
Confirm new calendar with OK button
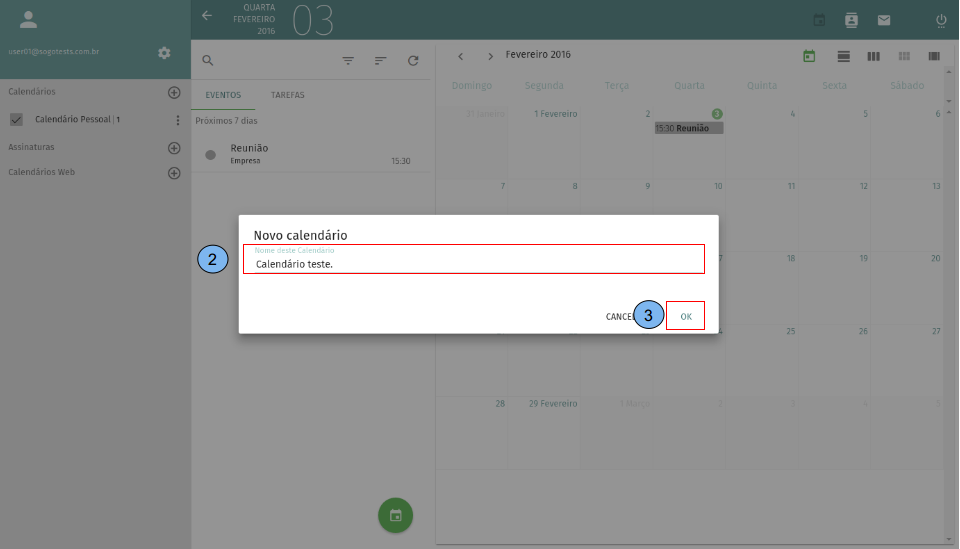[686, 316]
